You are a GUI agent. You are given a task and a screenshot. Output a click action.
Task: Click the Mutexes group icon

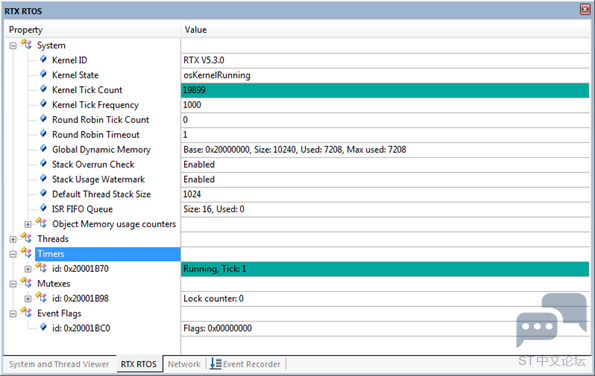point(26,282)
